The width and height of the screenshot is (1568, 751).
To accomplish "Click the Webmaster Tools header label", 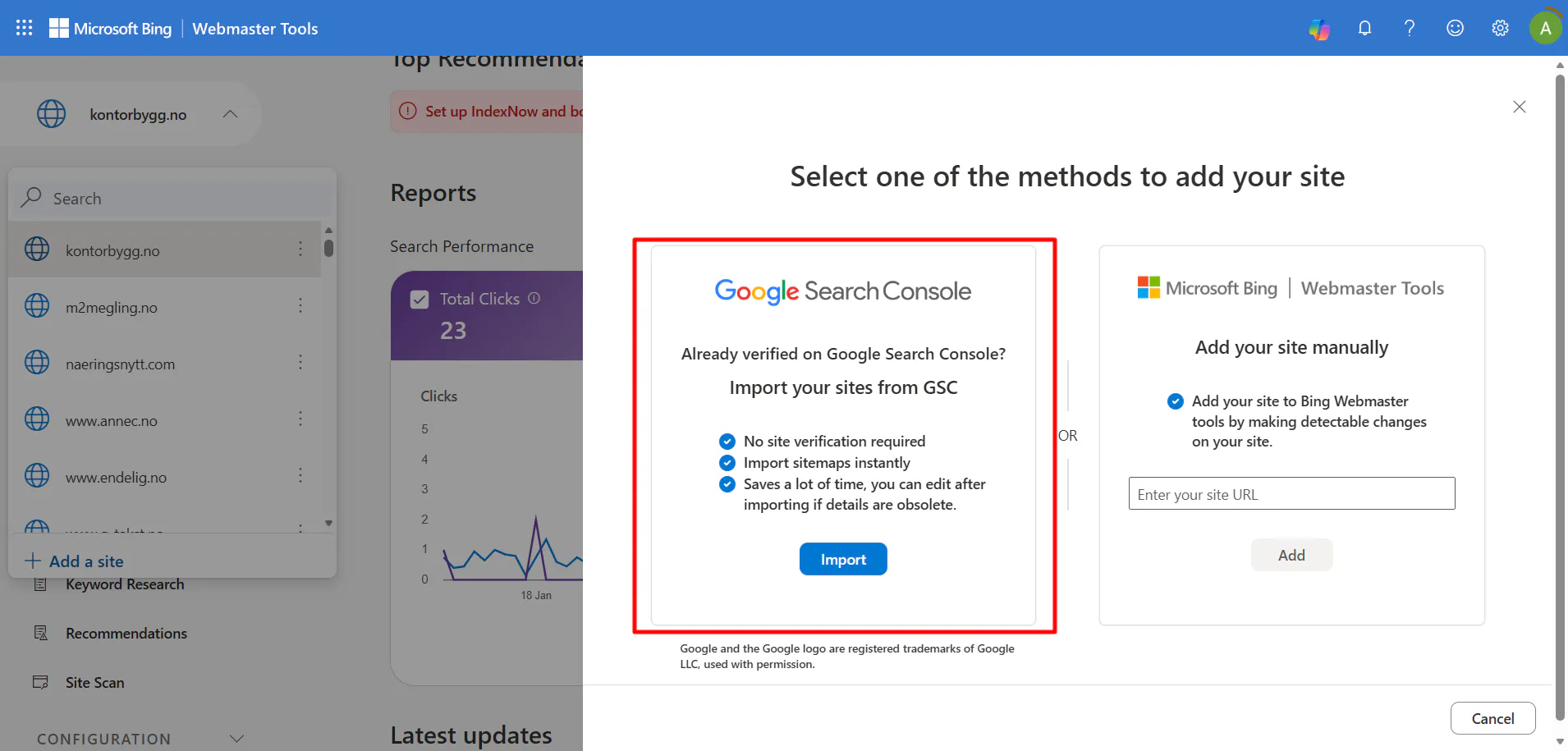I will click(254, 28).
